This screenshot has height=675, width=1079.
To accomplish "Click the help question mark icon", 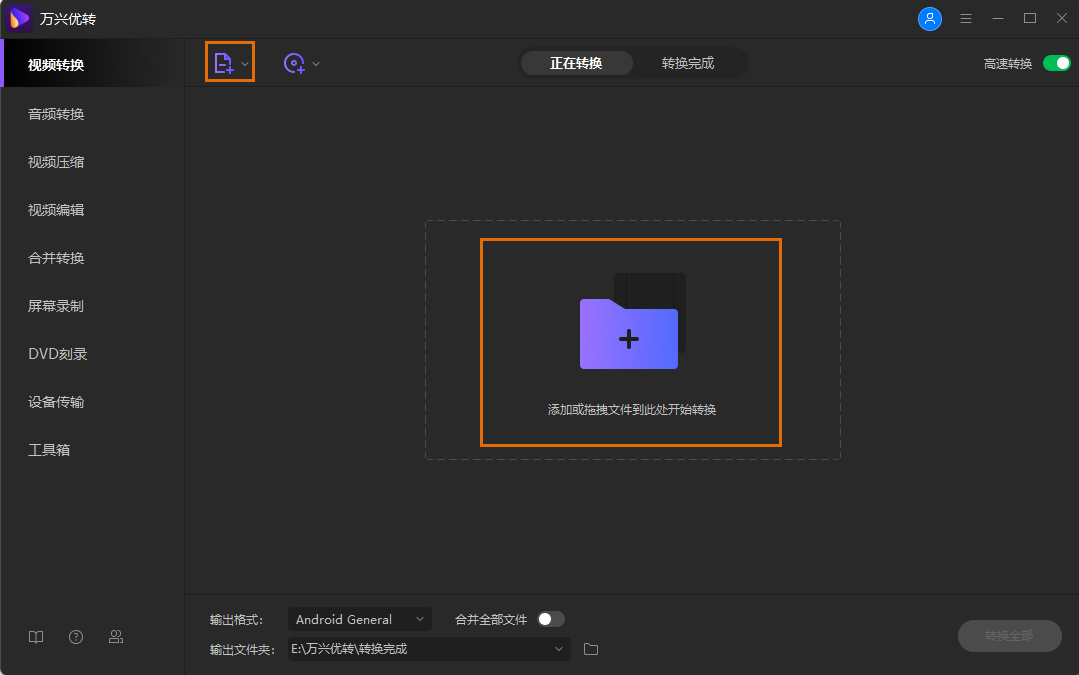I will (76, 636).
